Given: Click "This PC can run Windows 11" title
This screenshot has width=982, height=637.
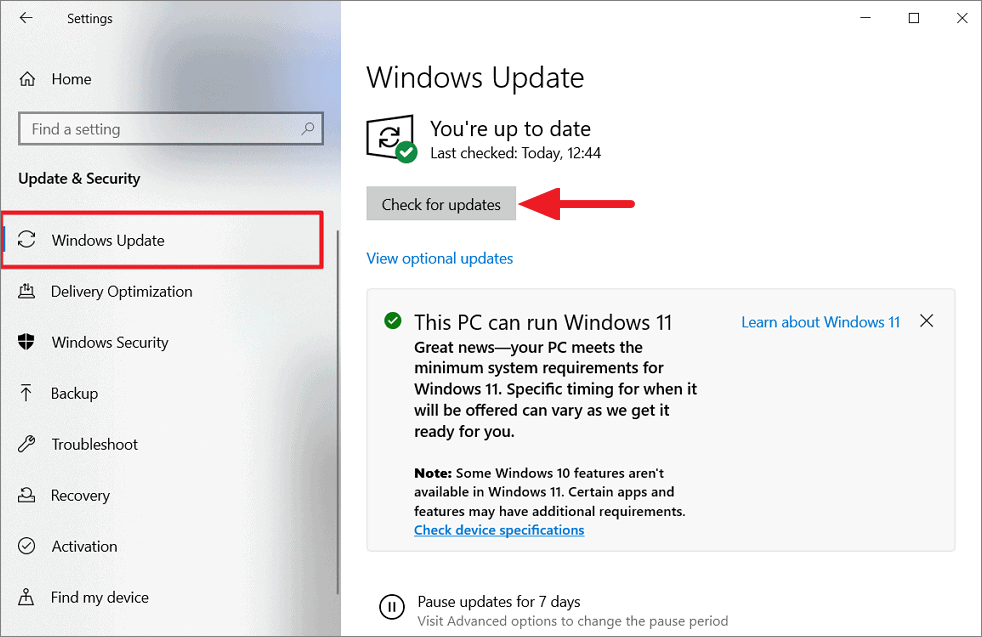Looking at the screenshot, I should (x=543, y=322).
